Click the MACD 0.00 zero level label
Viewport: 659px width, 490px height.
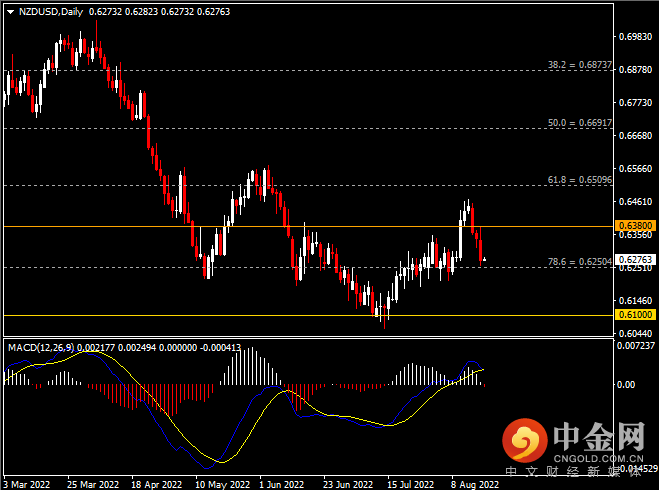(x=626, y=384)
